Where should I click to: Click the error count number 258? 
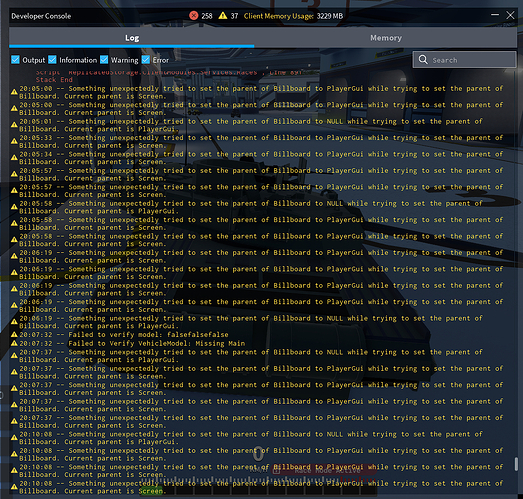coord(207,16)
